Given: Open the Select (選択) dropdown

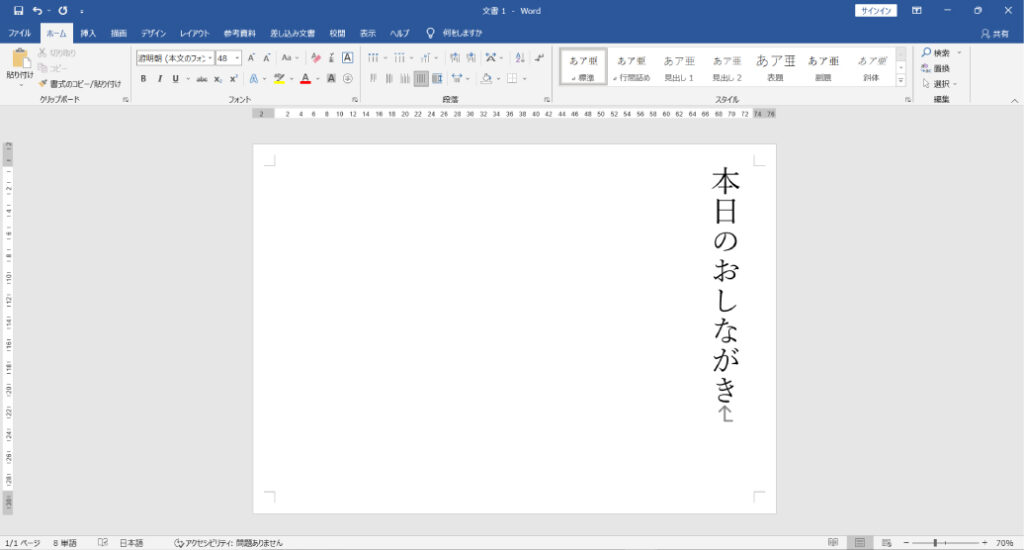Looking at the screenshot, I should pyautogui.click(x=939, y=84).
